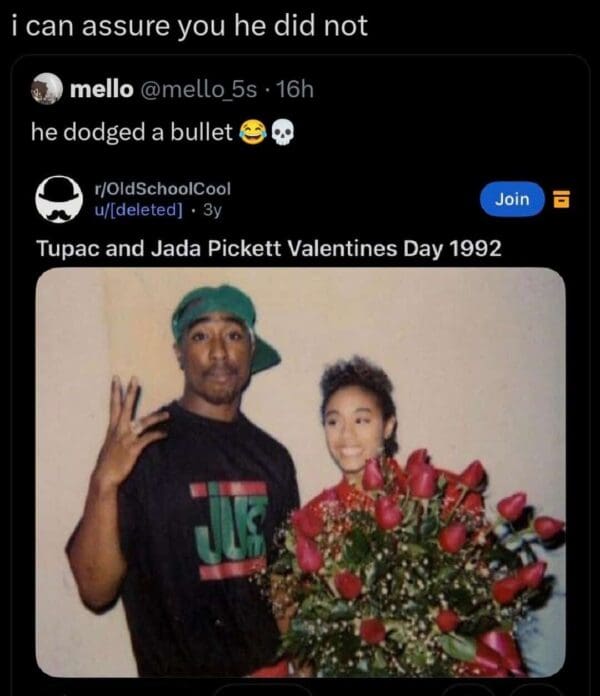Click the yellow archived post icon
Image resolution: width=600 pixels, height=696 pixels.
coord(561,199)
